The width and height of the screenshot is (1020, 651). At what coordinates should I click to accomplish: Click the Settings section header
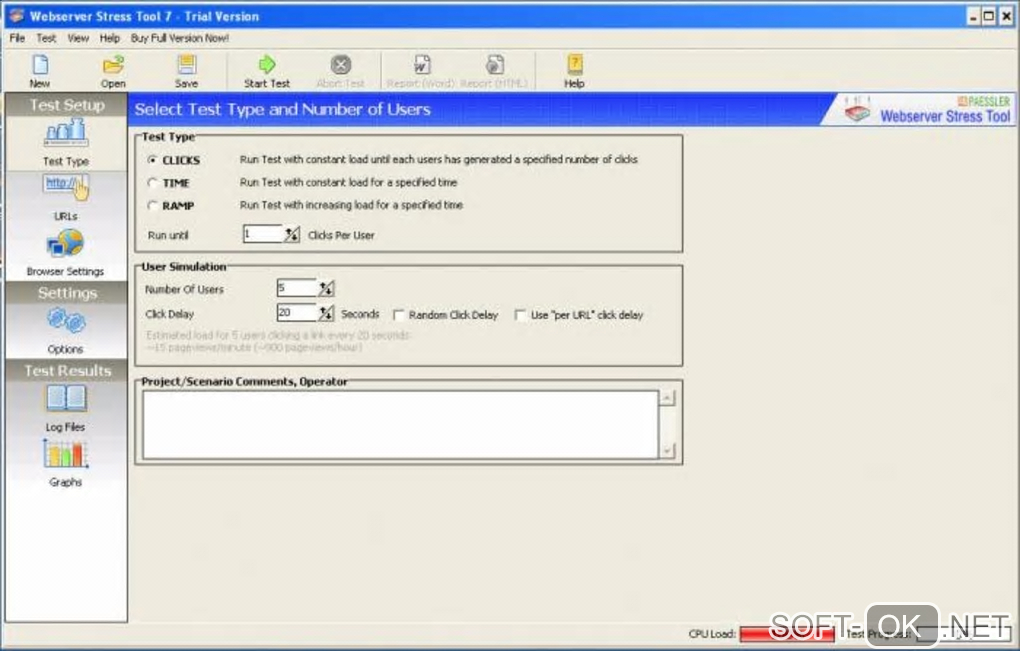tap(66, 293)
